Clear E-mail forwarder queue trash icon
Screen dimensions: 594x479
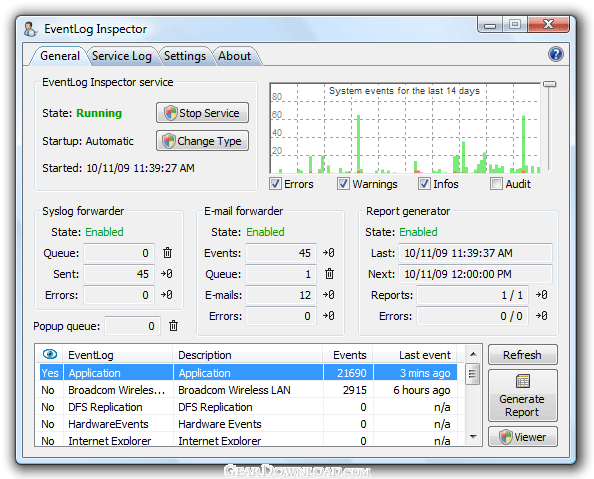tap(329, 274)
